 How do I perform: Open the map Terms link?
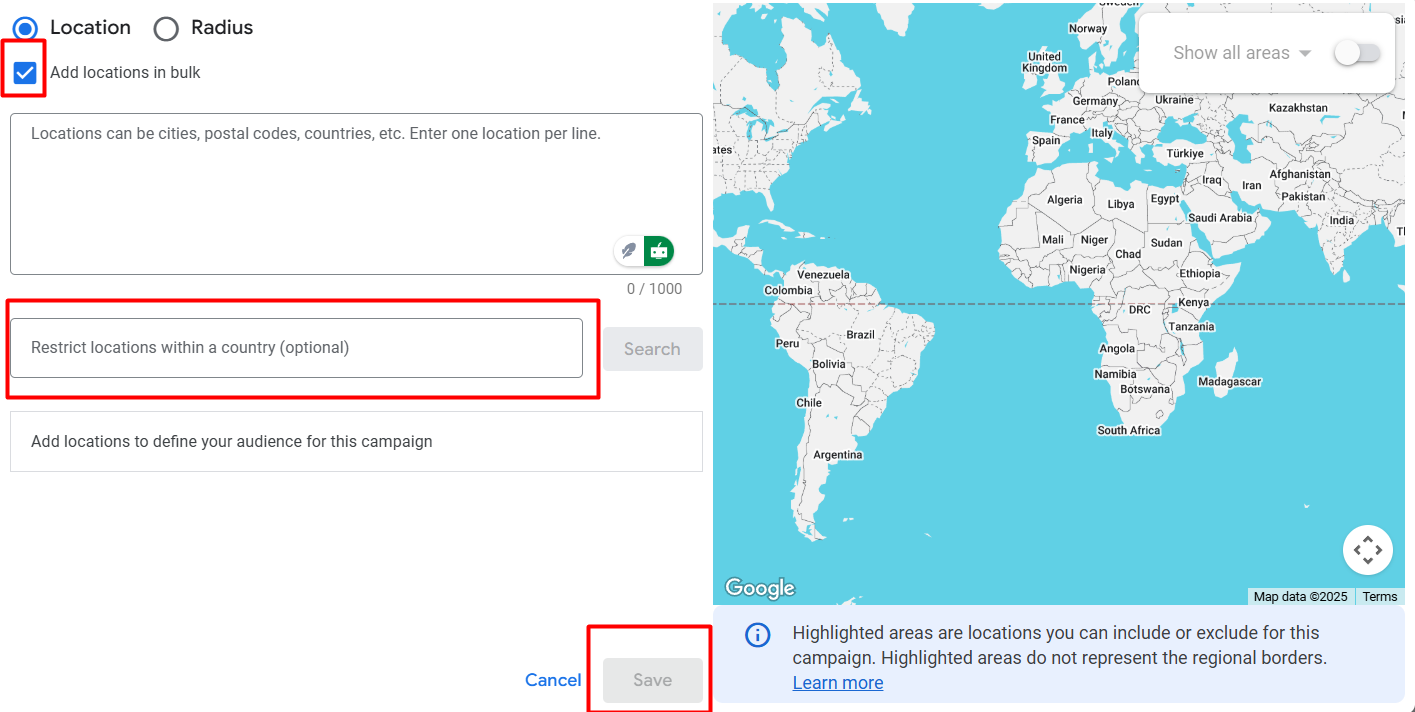coord(1379,597)
